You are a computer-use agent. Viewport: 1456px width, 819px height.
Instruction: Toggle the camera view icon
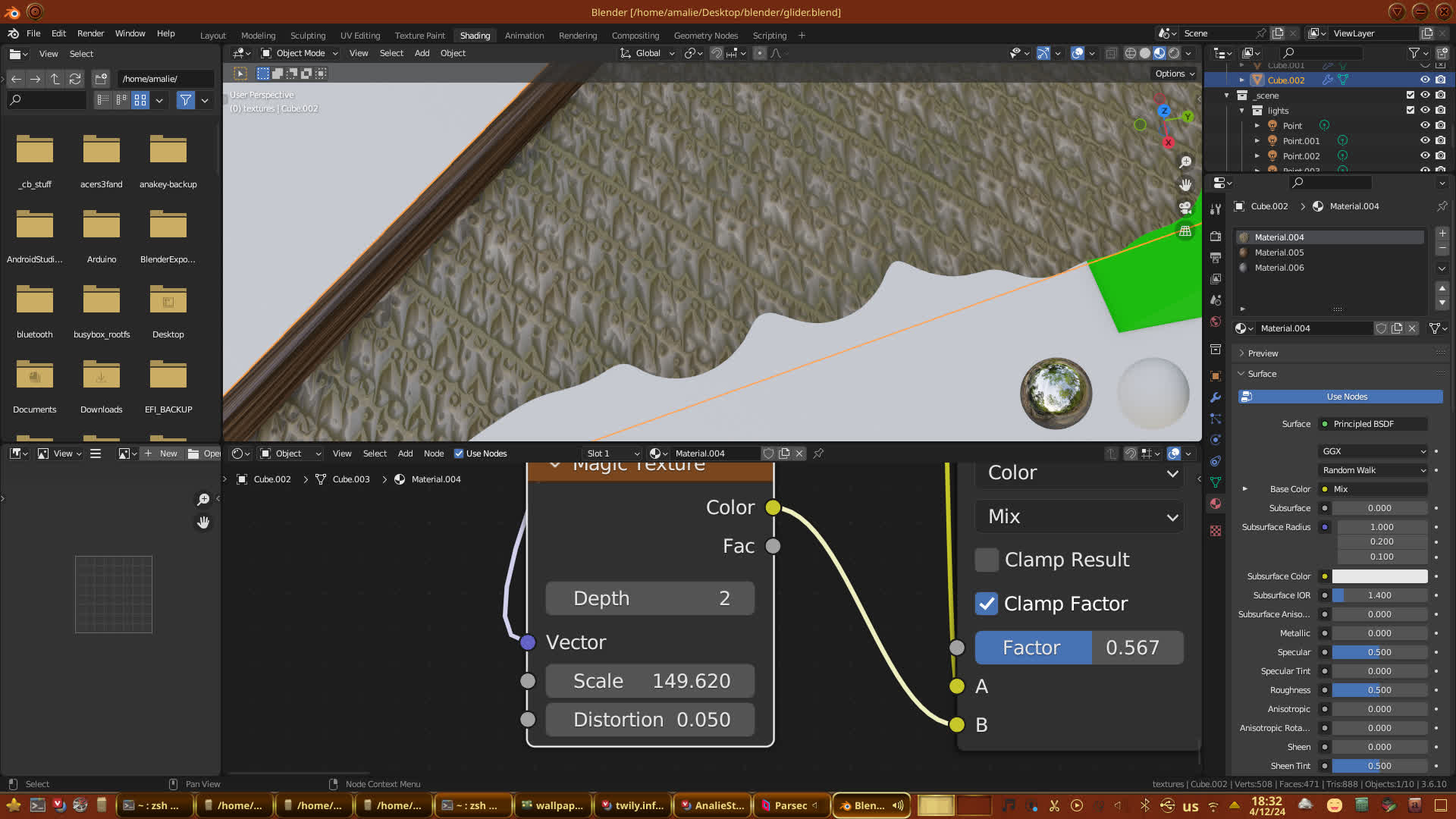tap(1185, 208)
